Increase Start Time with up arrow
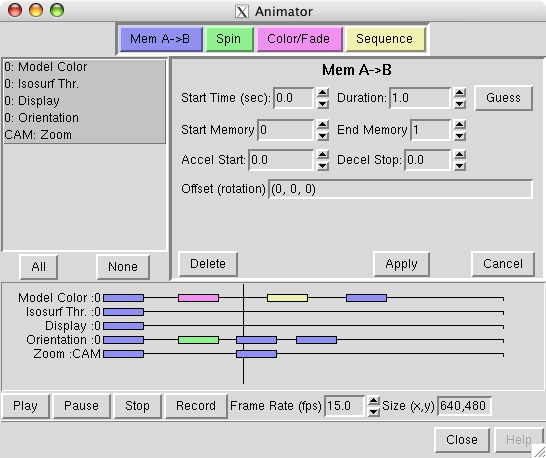 point(323,93)
